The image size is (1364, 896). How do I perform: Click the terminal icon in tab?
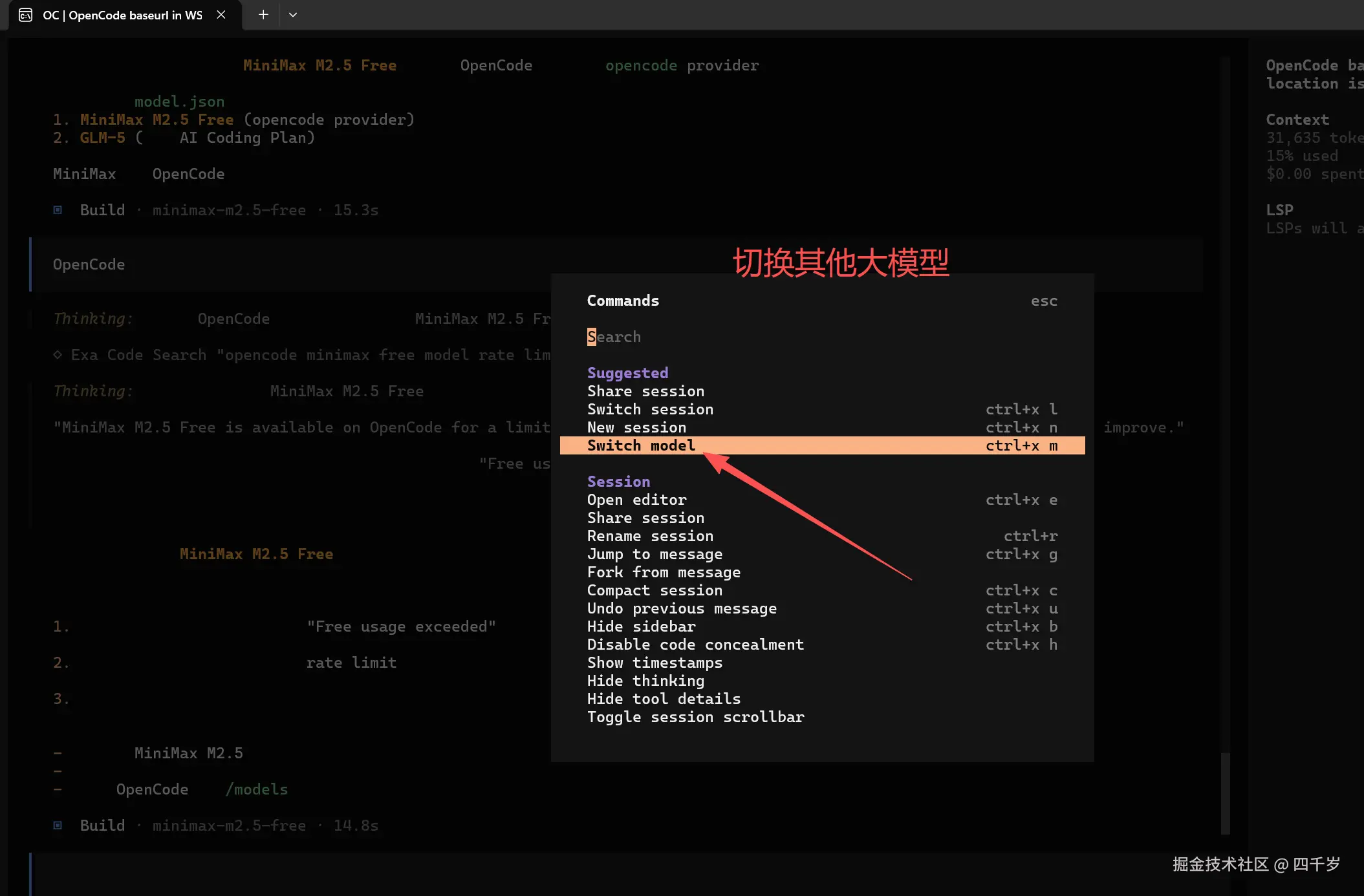tap(25, 15)
